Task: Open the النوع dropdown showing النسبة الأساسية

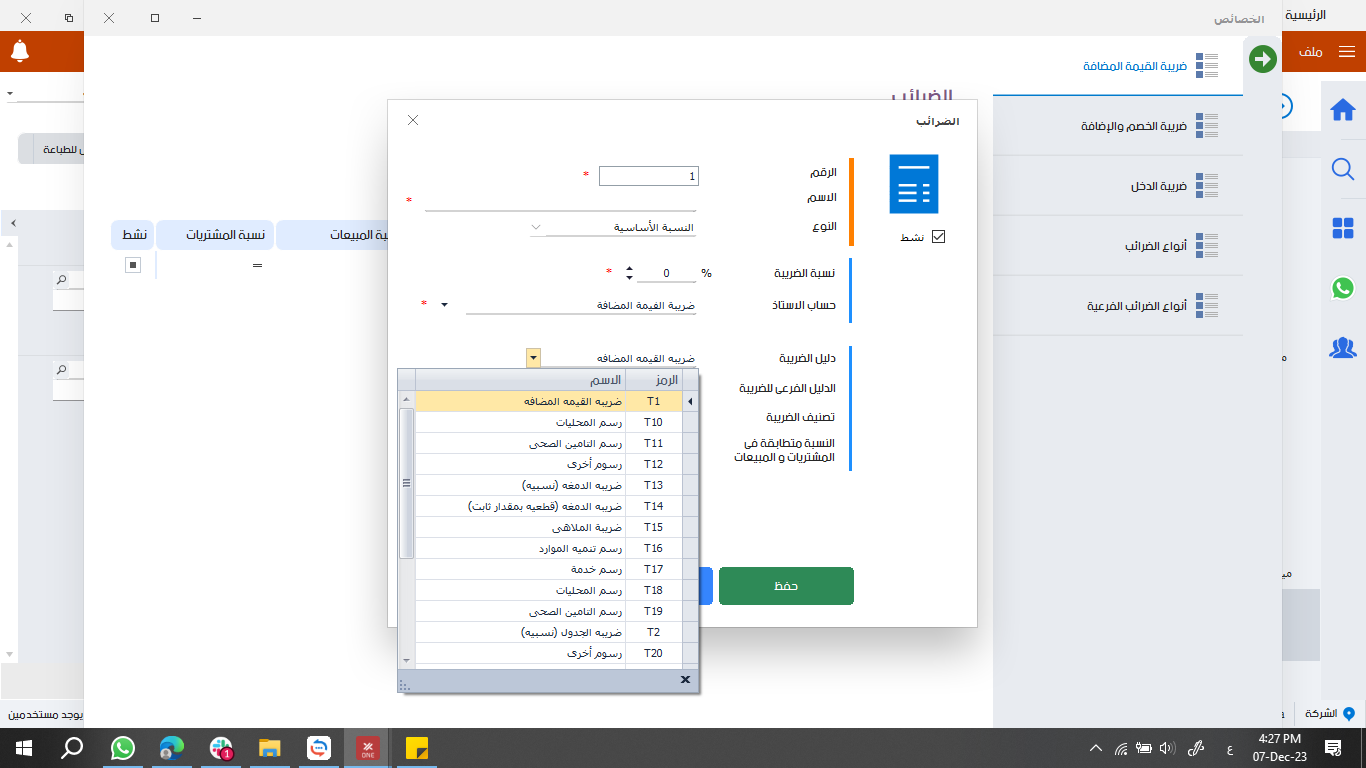Action: (535, 227)
